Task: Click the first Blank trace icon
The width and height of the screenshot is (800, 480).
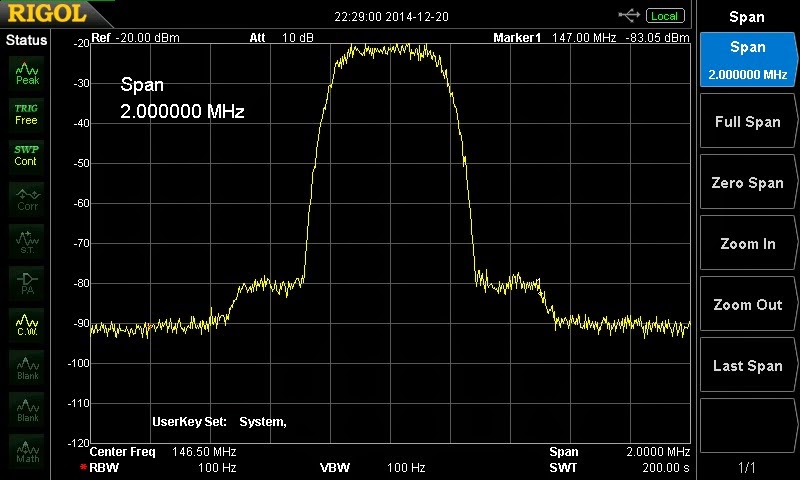Action: (x=27, y=367)
